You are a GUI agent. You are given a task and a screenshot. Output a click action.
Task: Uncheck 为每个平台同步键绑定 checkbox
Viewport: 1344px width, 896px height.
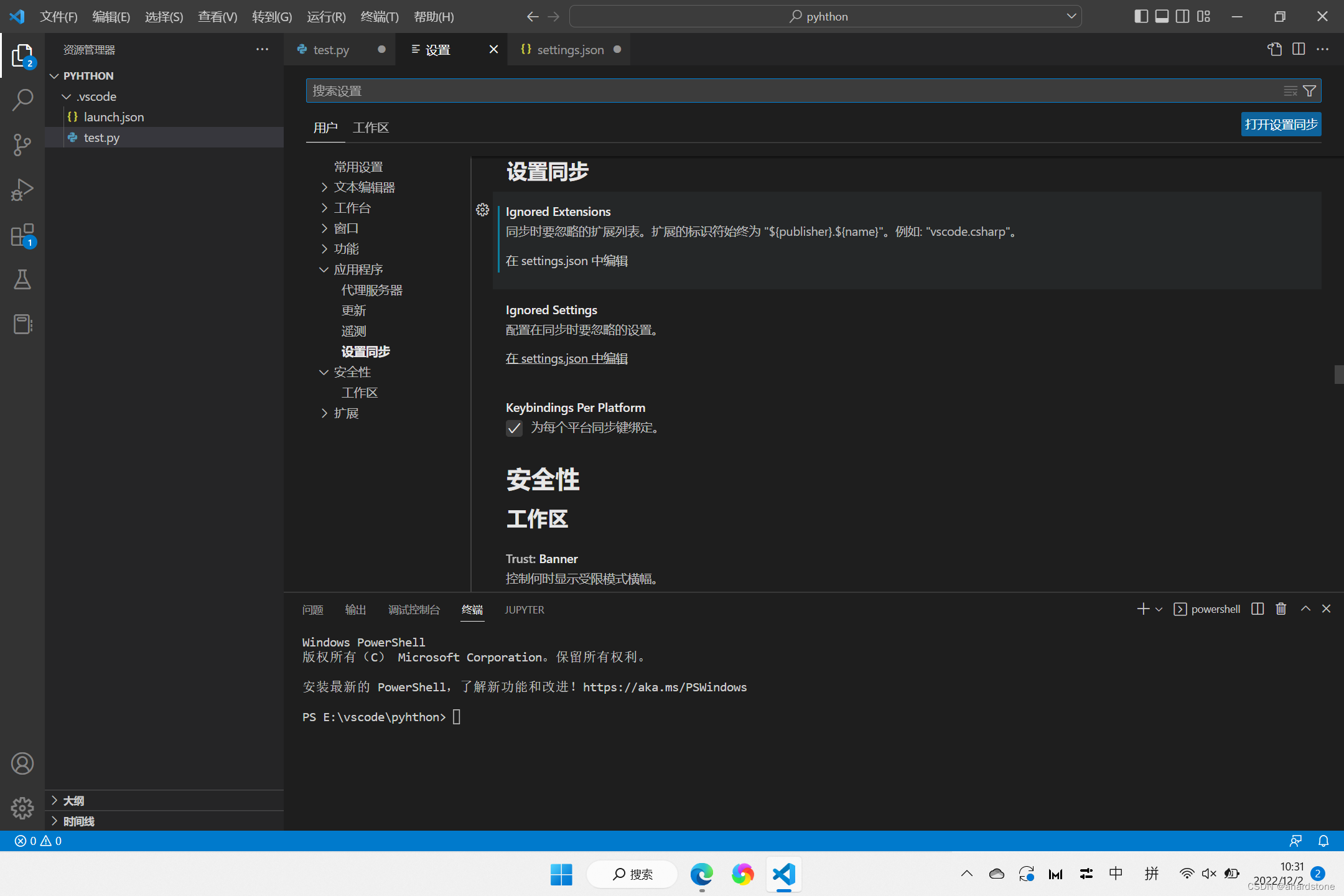click(x=513, y=428)
